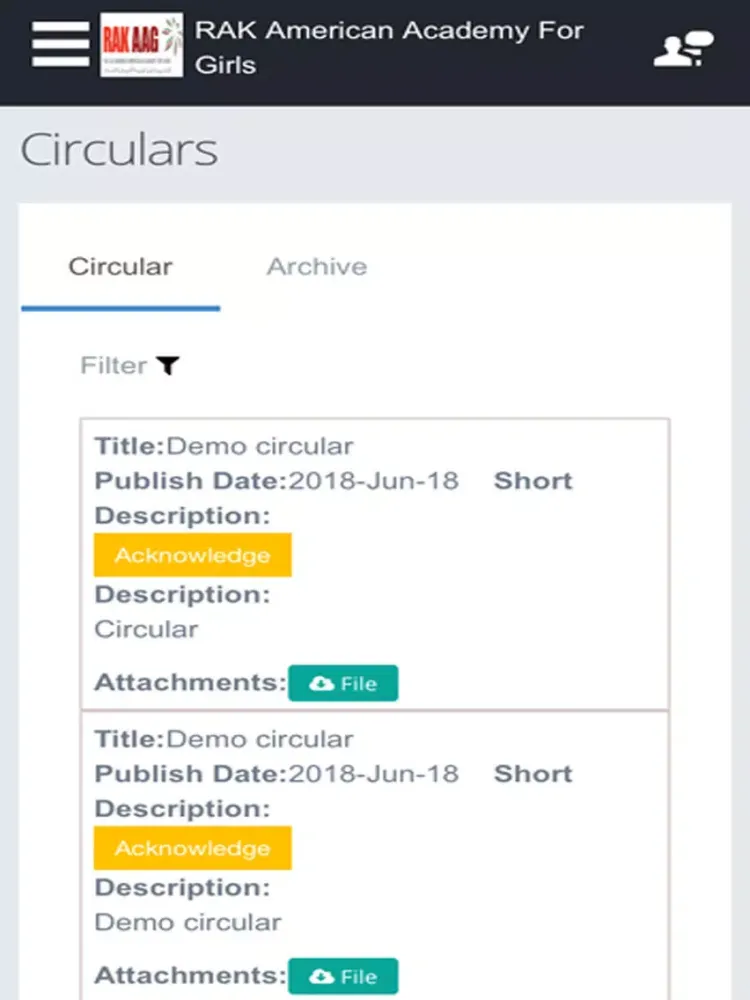The image size is (750, 1000).
Task: Download the second circular's File attachment
Action: [x=343, y=976]
